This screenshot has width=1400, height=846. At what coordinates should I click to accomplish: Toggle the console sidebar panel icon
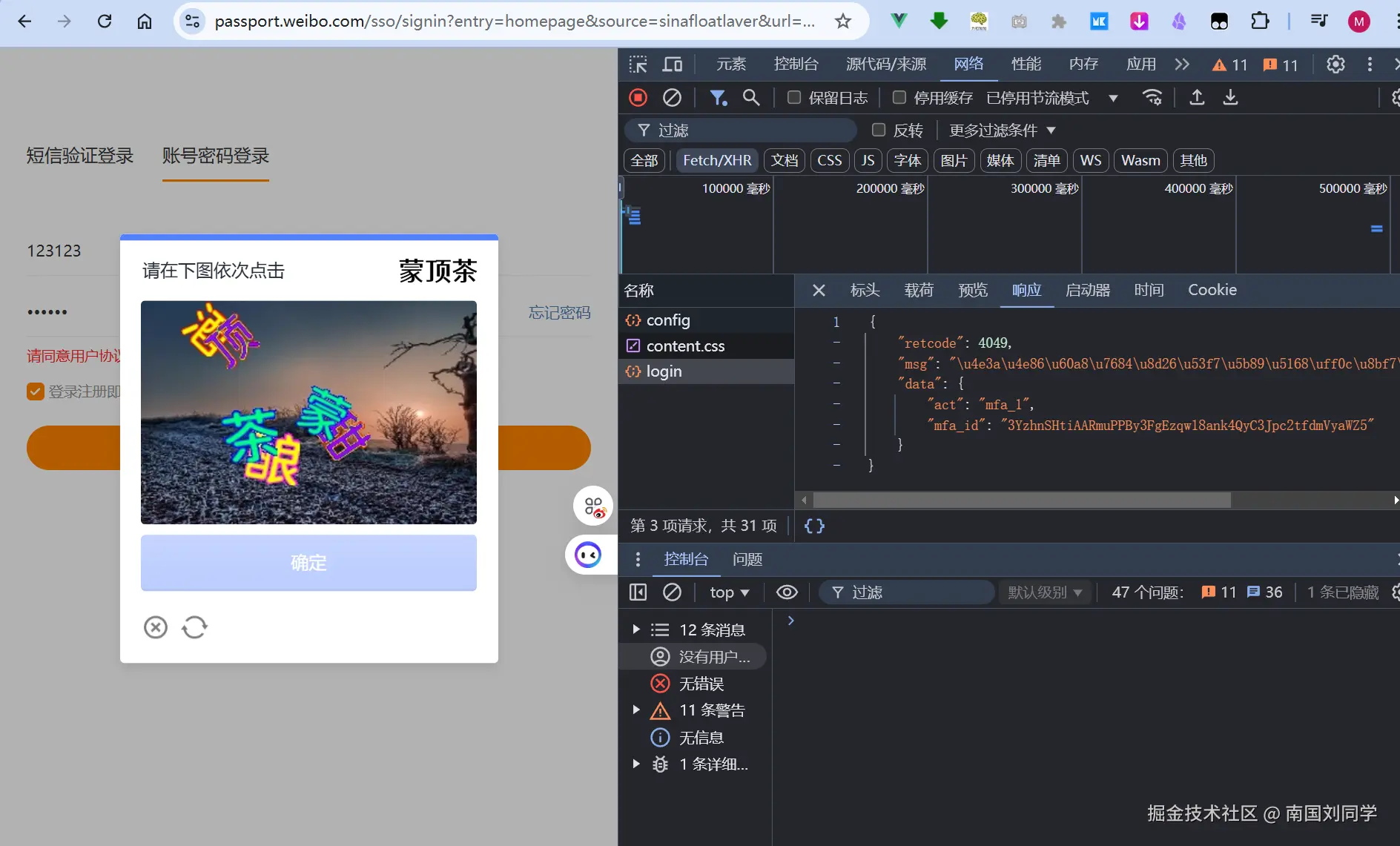click(638, 592)
